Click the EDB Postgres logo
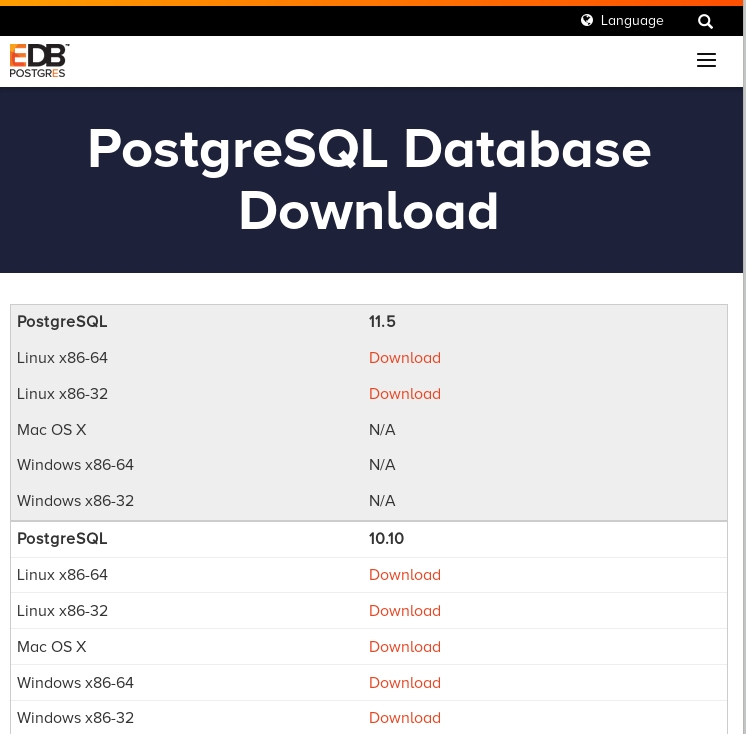746x734 pixels. coord(39,60)
